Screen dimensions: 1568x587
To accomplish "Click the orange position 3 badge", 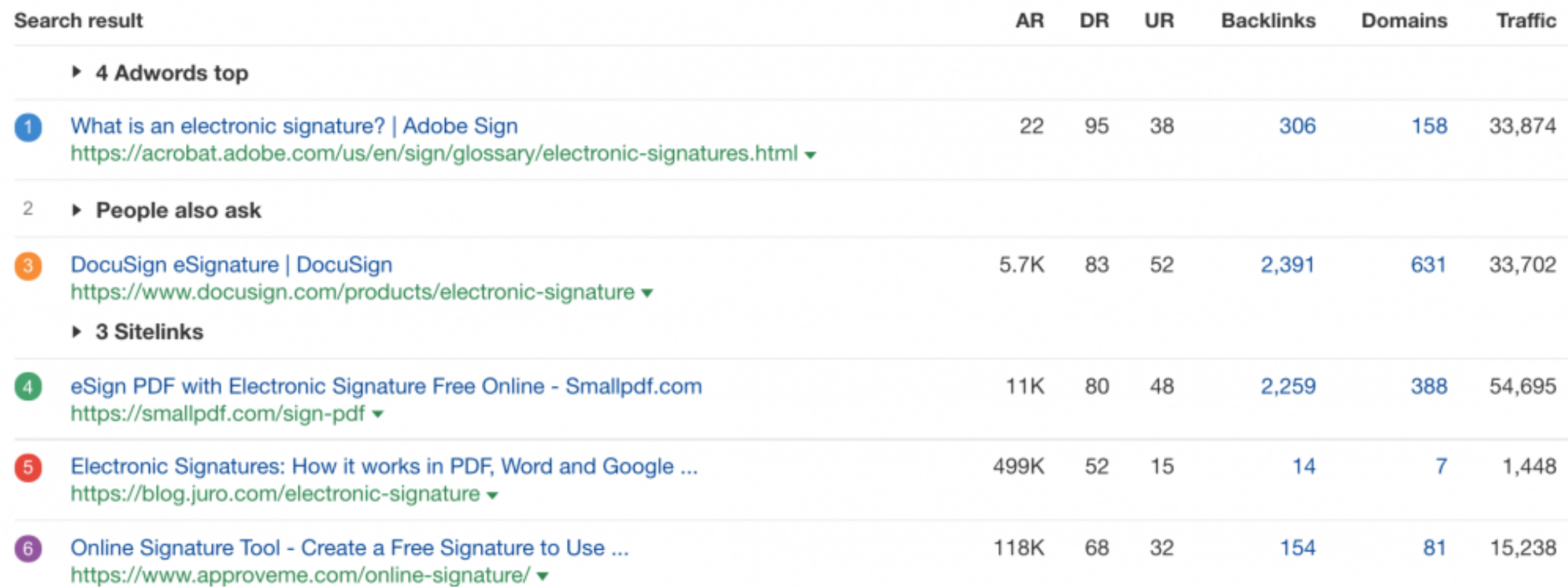I will 28,265.
